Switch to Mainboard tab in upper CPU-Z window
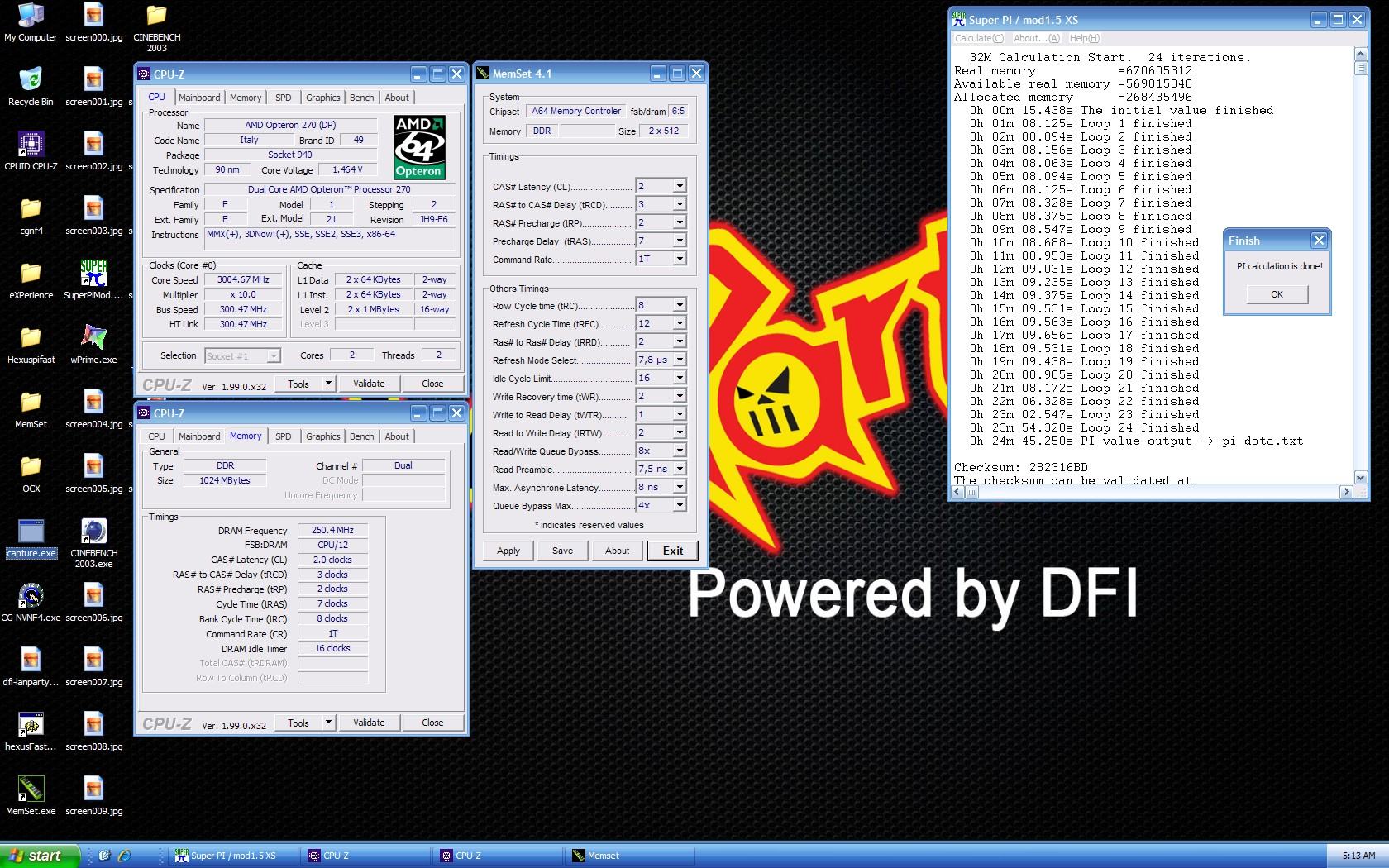 pyautogui.click(x=199, y=98)
